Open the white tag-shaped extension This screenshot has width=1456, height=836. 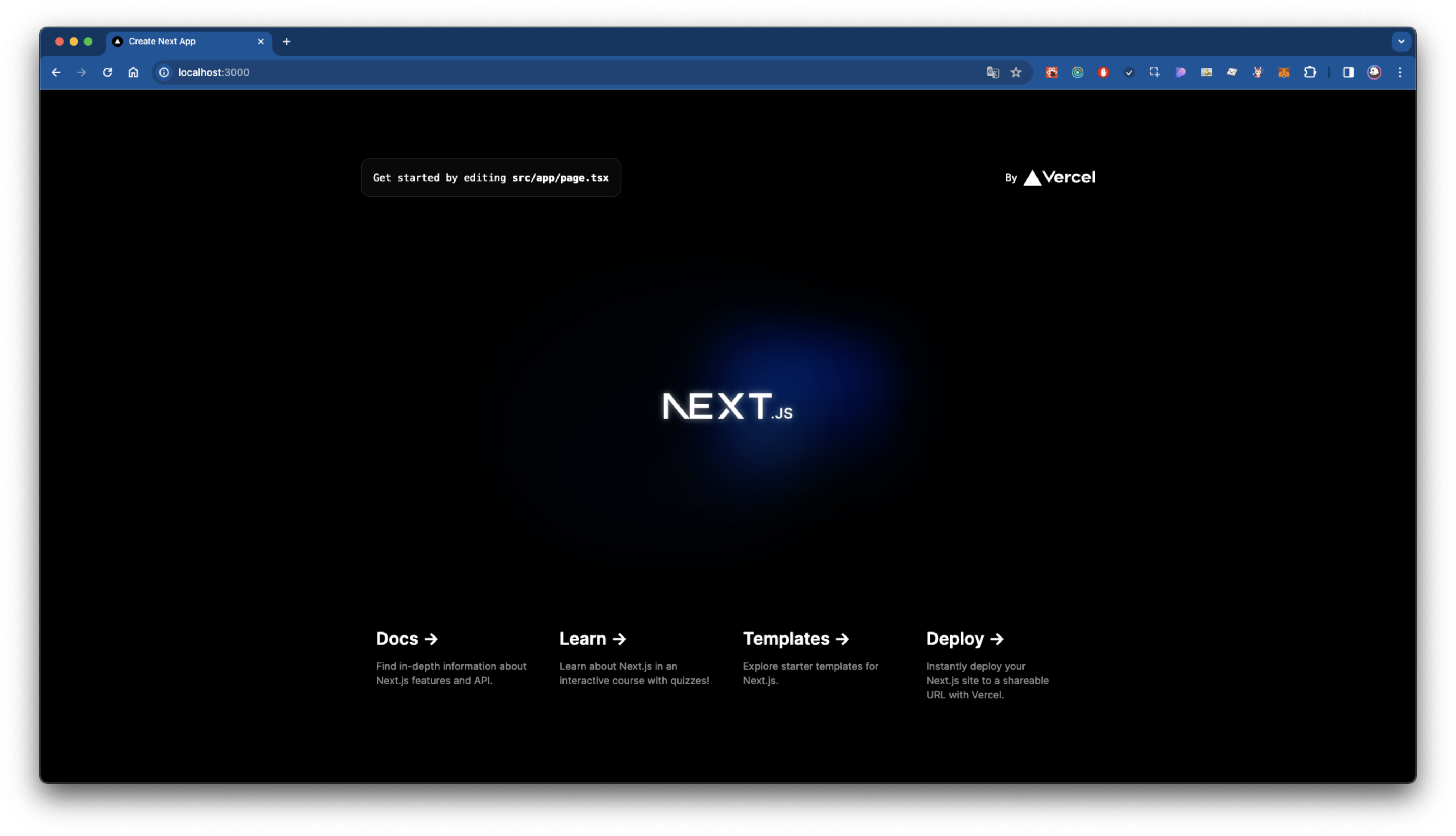(x=1232, y=72)
